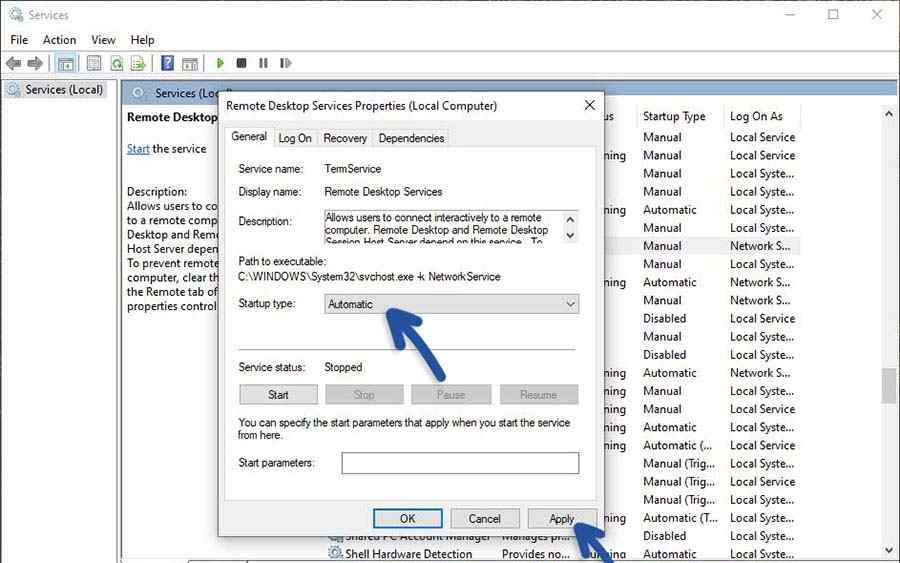Click Apply in the properties dialog
The image size is (900, 563).
[561, 519]
